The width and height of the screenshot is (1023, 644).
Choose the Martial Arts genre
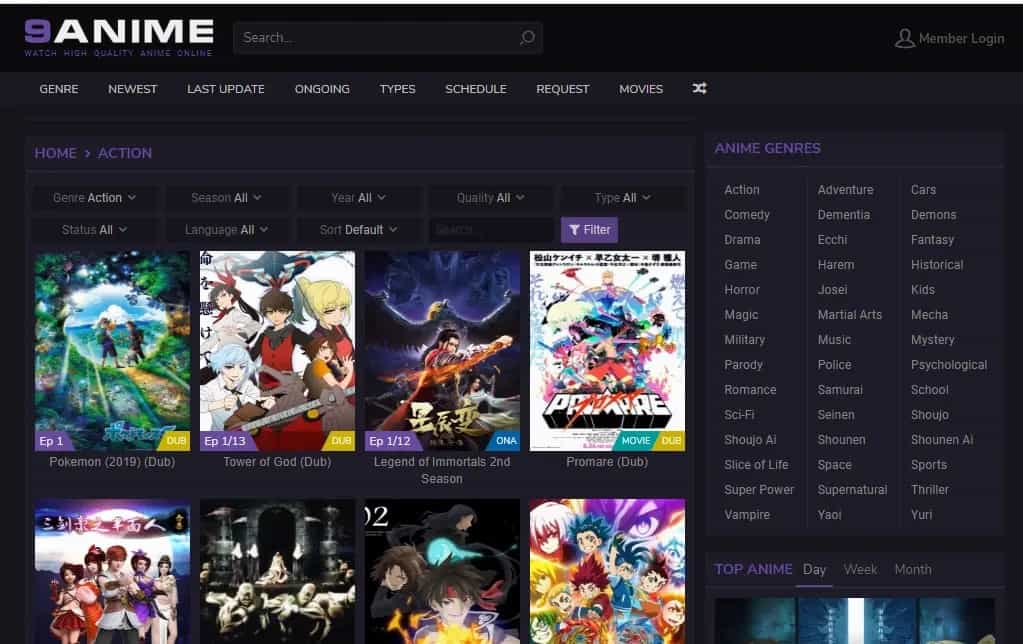click(849, 314)
